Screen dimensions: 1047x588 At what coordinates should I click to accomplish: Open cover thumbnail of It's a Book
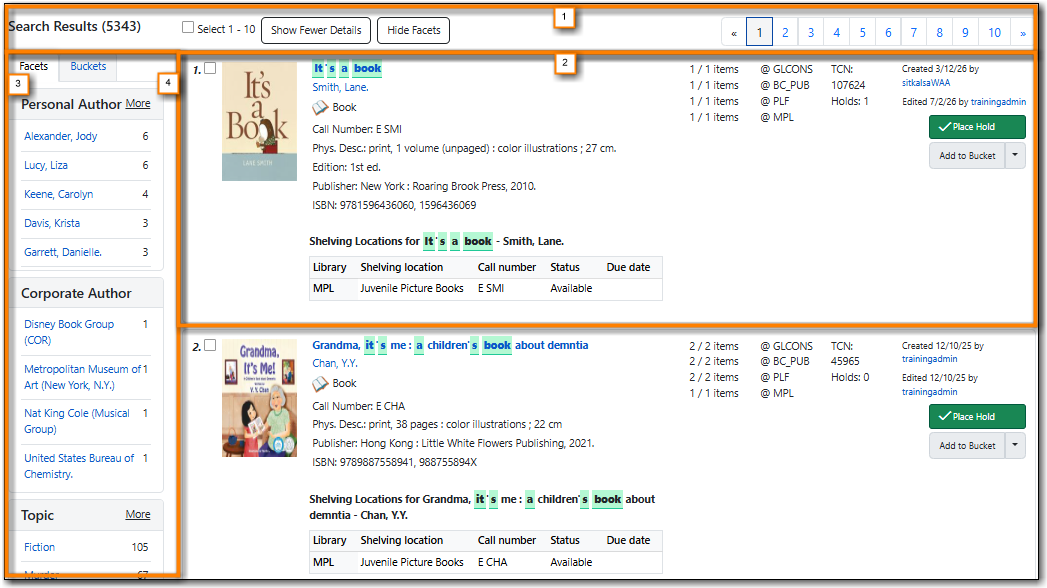[259, 121]
